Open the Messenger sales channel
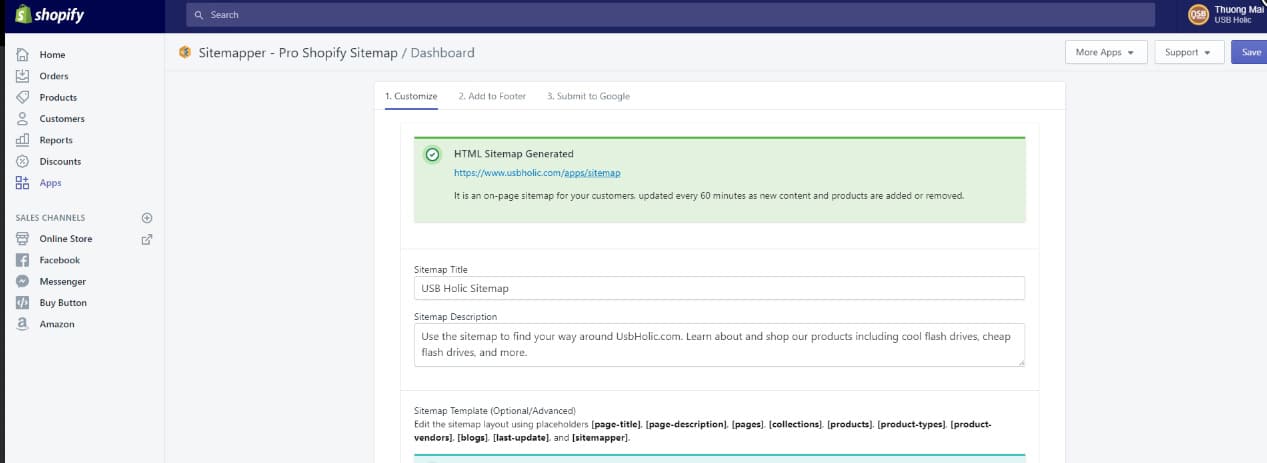The image size is (1267, 463). 63,282
